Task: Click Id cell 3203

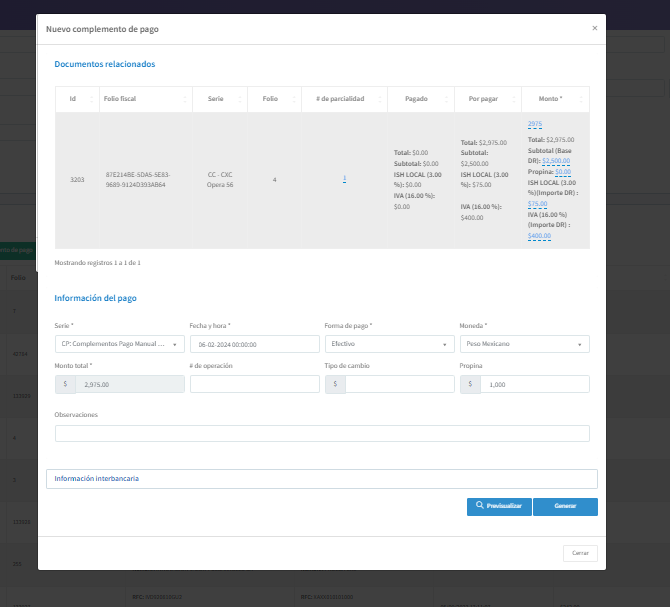Action: 77,180
